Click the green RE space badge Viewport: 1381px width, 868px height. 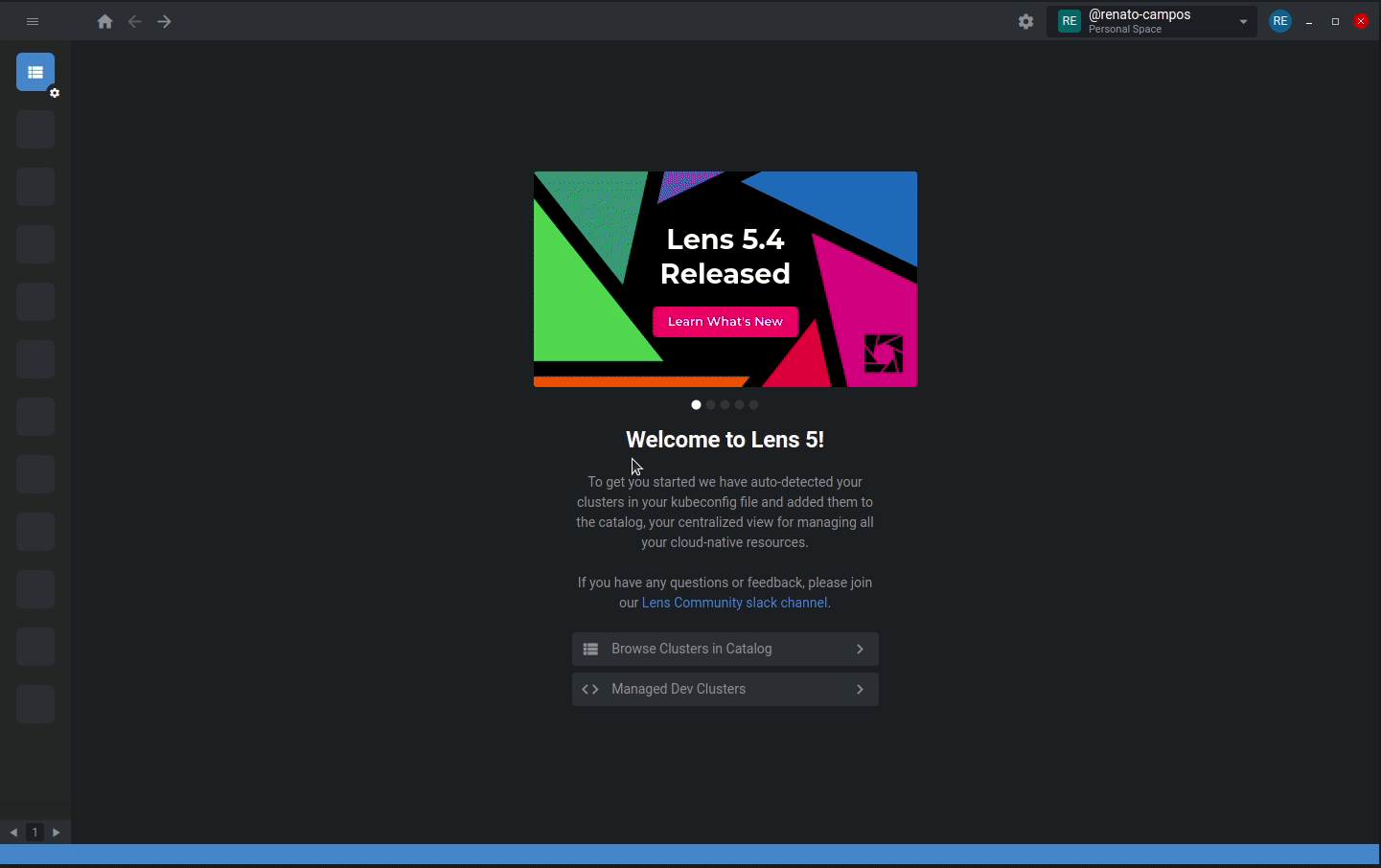[1070, 21]
